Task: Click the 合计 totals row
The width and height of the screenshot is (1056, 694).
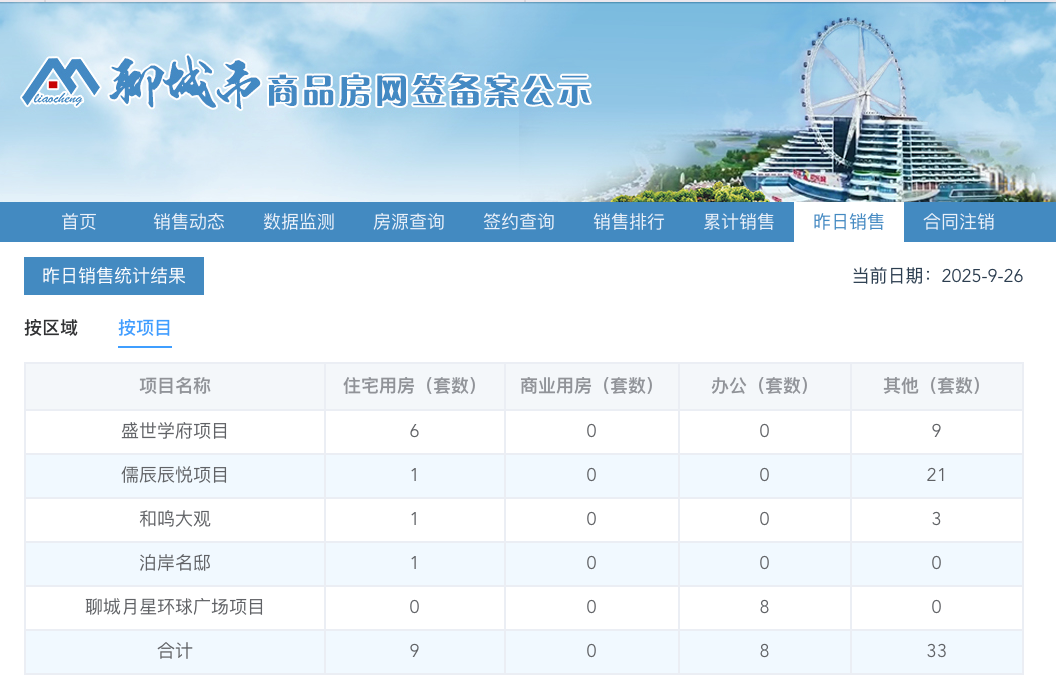Action: 174,651
